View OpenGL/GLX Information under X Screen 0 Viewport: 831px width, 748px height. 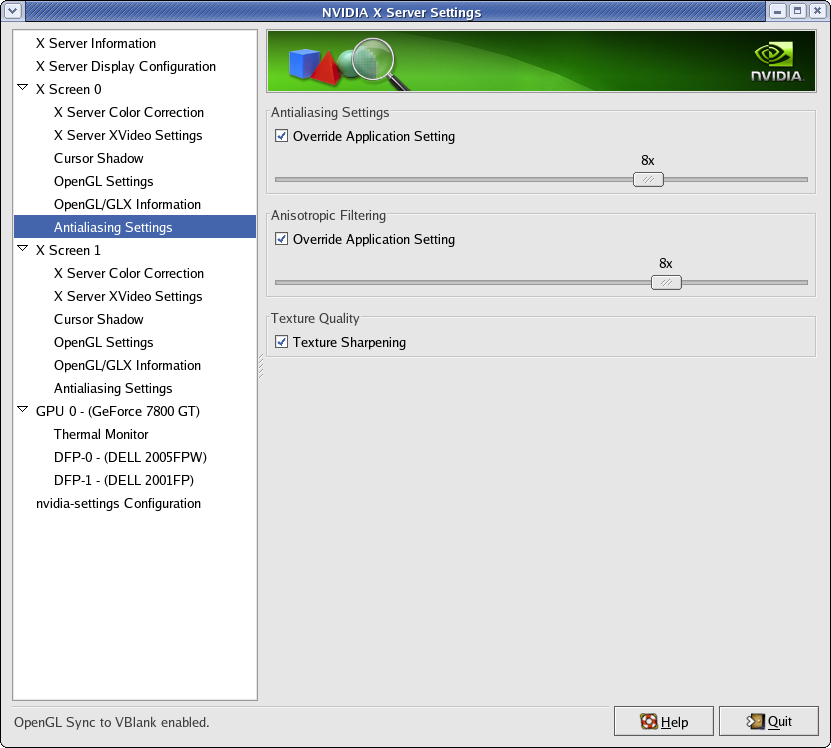point(127,204)
